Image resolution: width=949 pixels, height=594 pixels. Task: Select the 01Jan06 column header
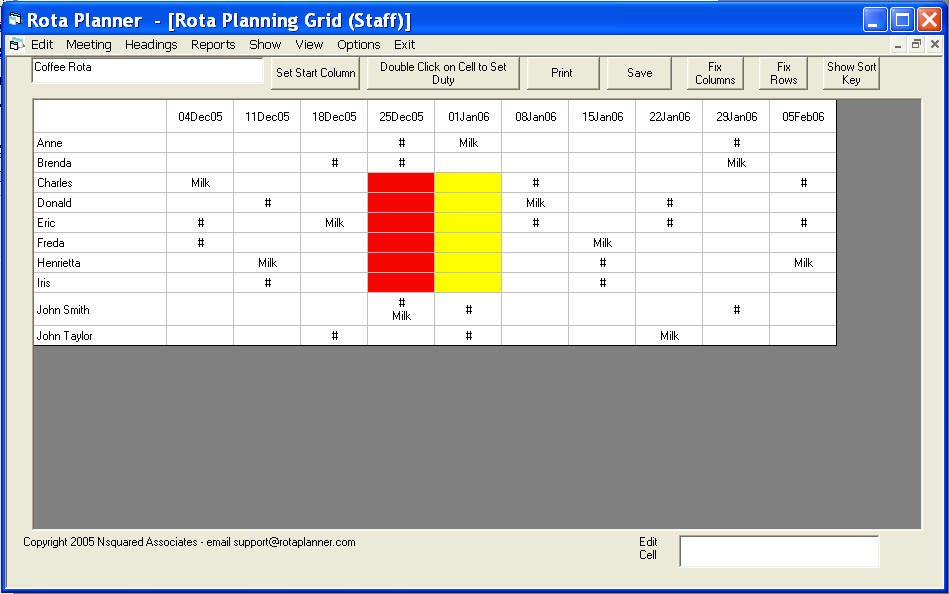point(468,117)
